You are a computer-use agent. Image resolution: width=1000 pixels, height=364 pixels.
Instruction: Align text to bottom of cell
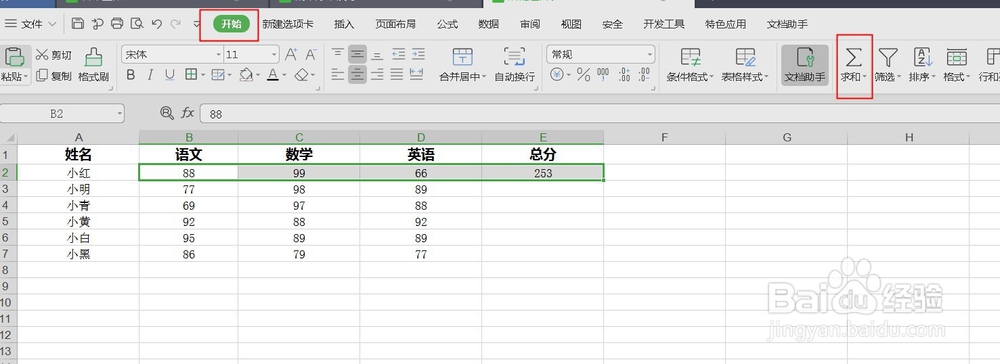point(378,55)
